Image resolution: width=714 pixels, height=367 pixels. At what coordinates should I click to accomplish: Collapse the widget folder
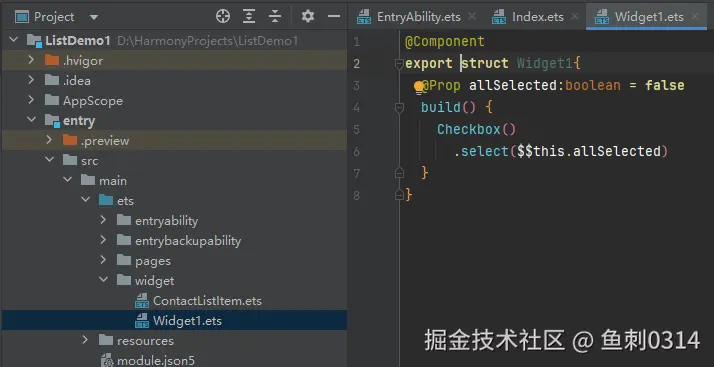(x=104, y=280)
